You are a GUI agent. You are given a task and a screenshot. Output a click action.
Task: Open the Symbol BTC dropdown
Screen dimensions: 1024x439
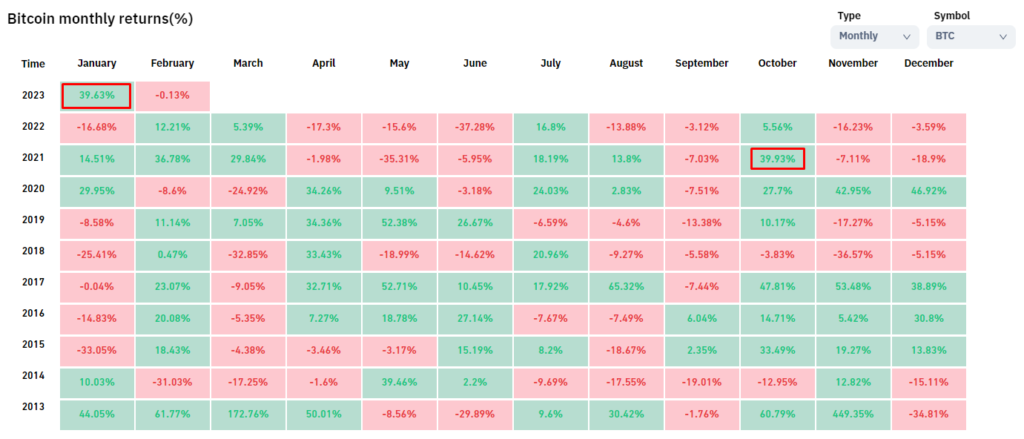point(971,36)
